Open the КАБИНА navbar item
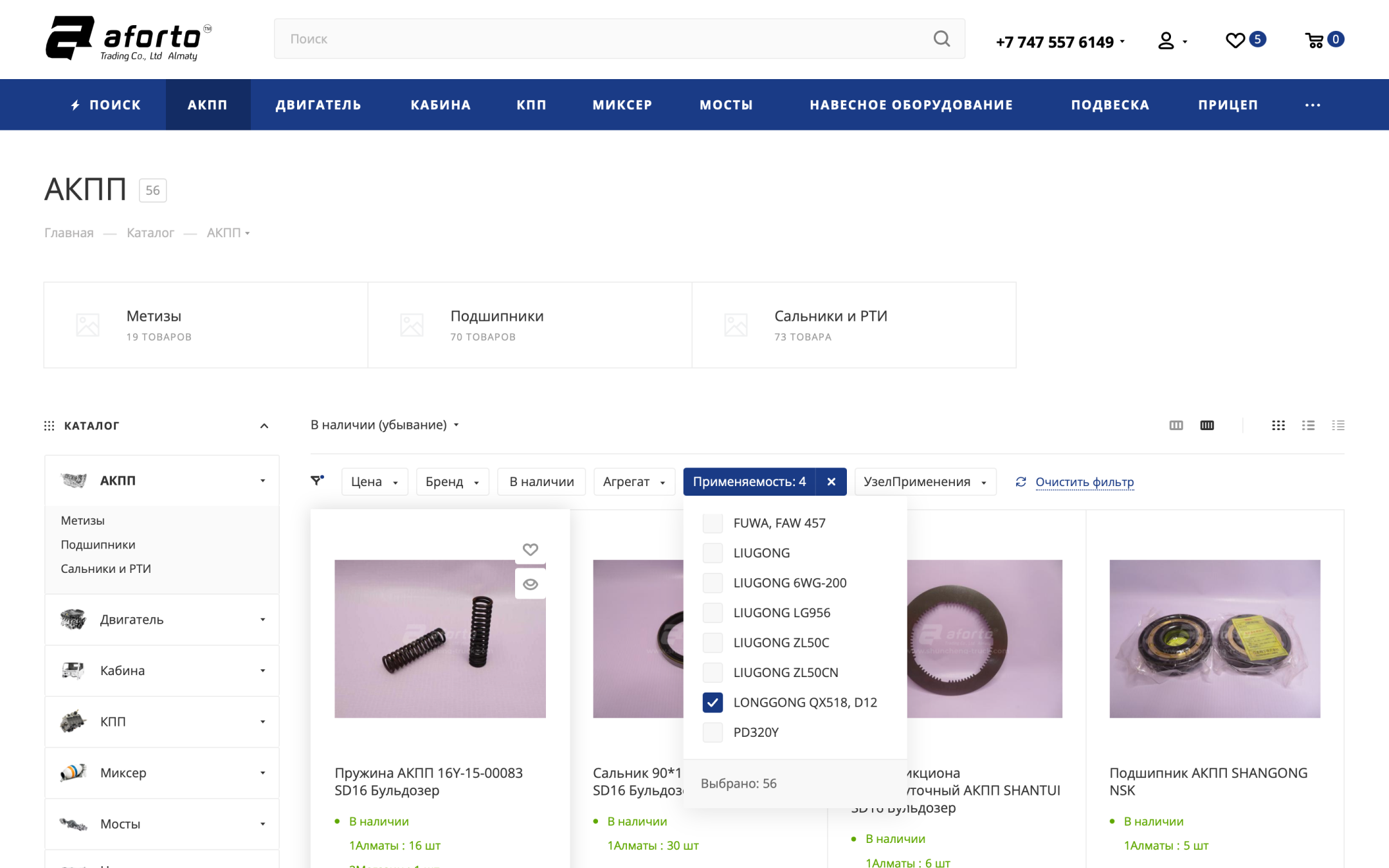The width and height of the screenshot is (1389, 868). coord(440,105)
